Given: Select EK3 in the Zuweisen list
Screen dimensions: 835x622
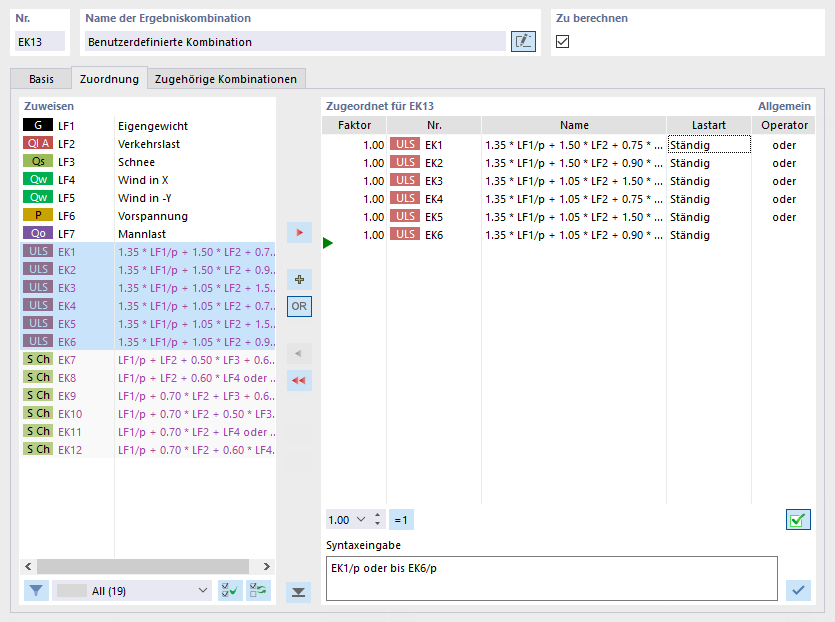Looking at the screenshot, I should [148, 288].
